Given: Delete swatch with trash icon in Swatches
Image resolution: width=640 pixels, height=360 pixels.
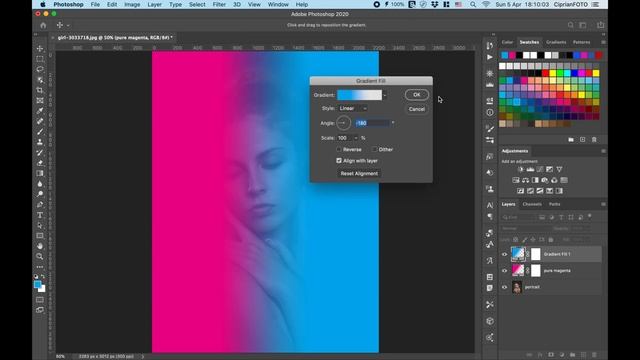Looking at the screenshot, I should pos(594,140).
